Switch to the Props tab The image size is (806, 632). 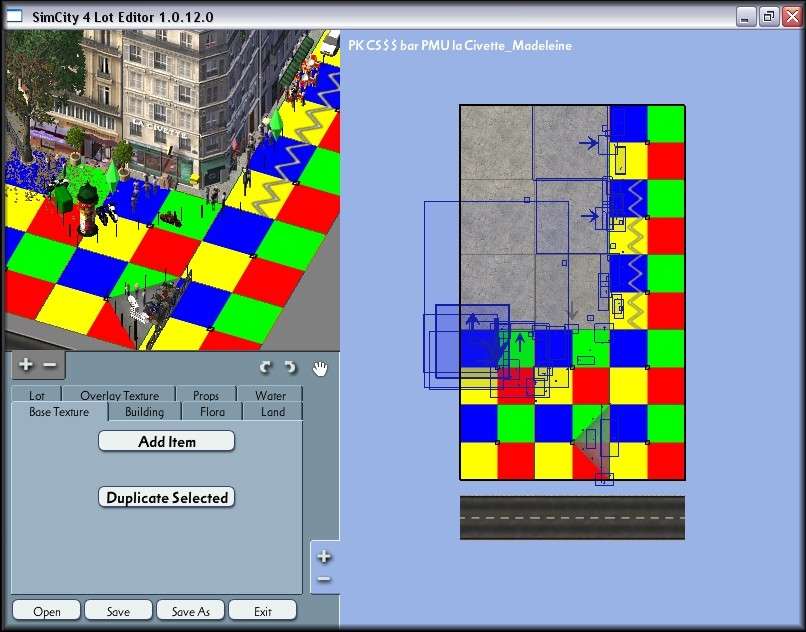206,394
